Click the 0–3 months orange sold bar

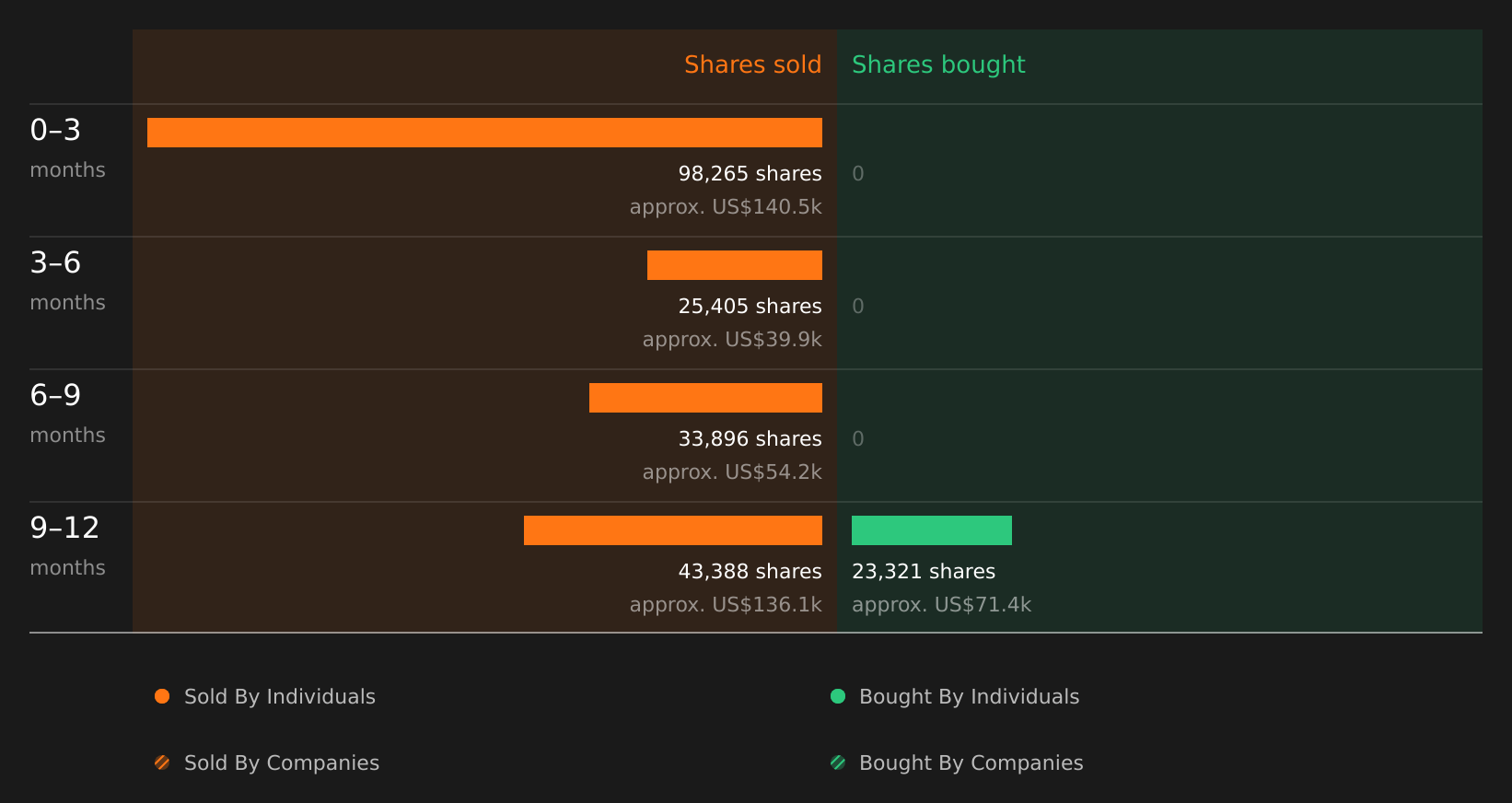(484, 133)
